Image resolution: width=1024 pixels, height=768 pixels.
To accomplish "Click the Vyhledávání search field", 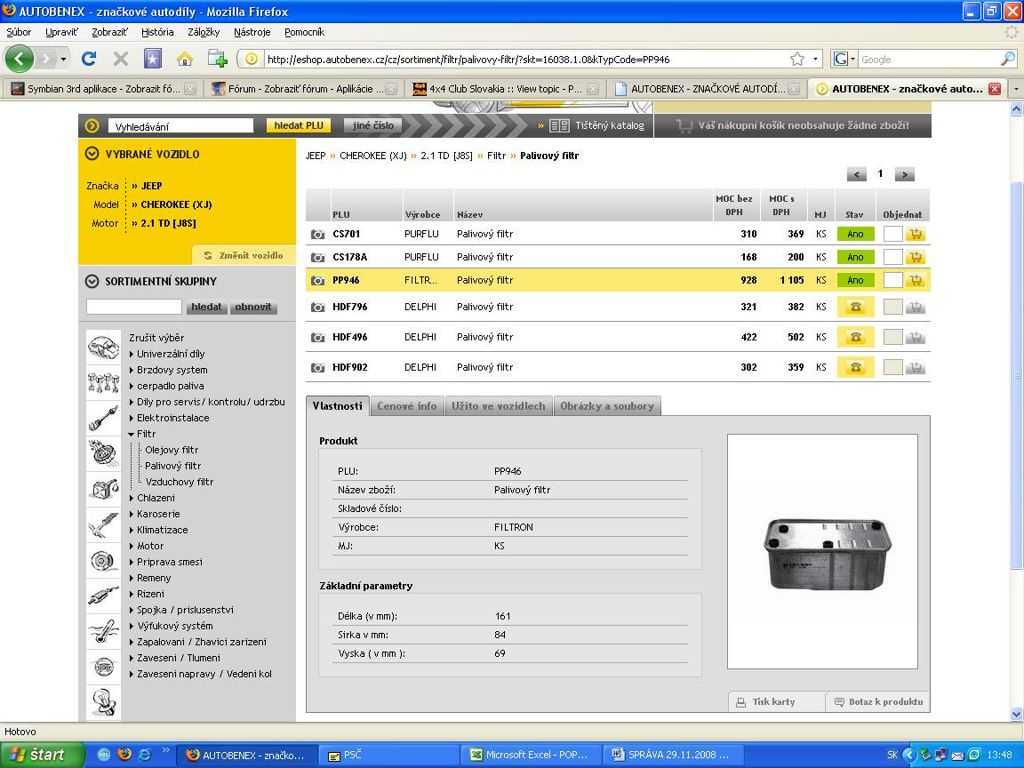I will pyautogui.click(x=181, y=126).
